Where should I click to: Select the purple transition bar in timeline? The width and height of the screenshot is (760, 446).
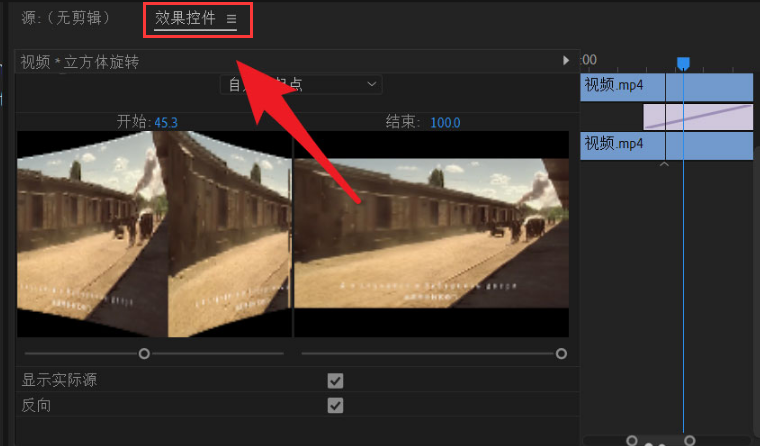pos(698,117)
